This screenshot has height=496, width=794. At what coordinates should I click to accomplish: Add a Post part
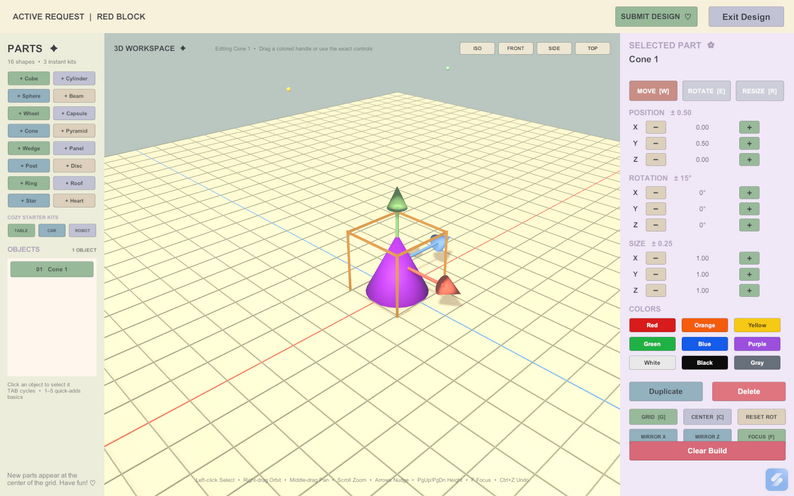click(x=29, y=166)
